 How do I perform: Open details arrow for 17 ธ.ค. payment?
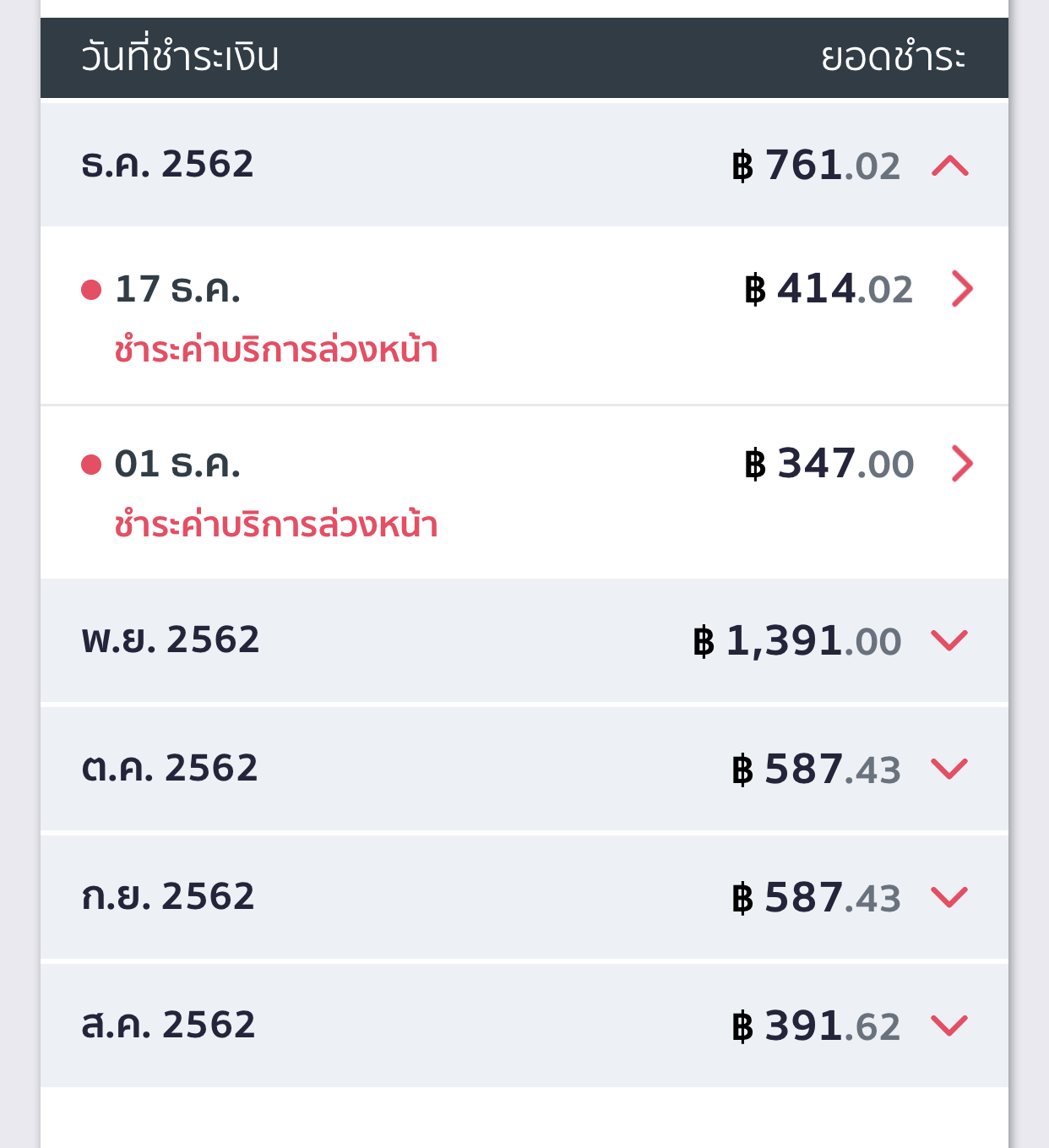coord(962,289)
